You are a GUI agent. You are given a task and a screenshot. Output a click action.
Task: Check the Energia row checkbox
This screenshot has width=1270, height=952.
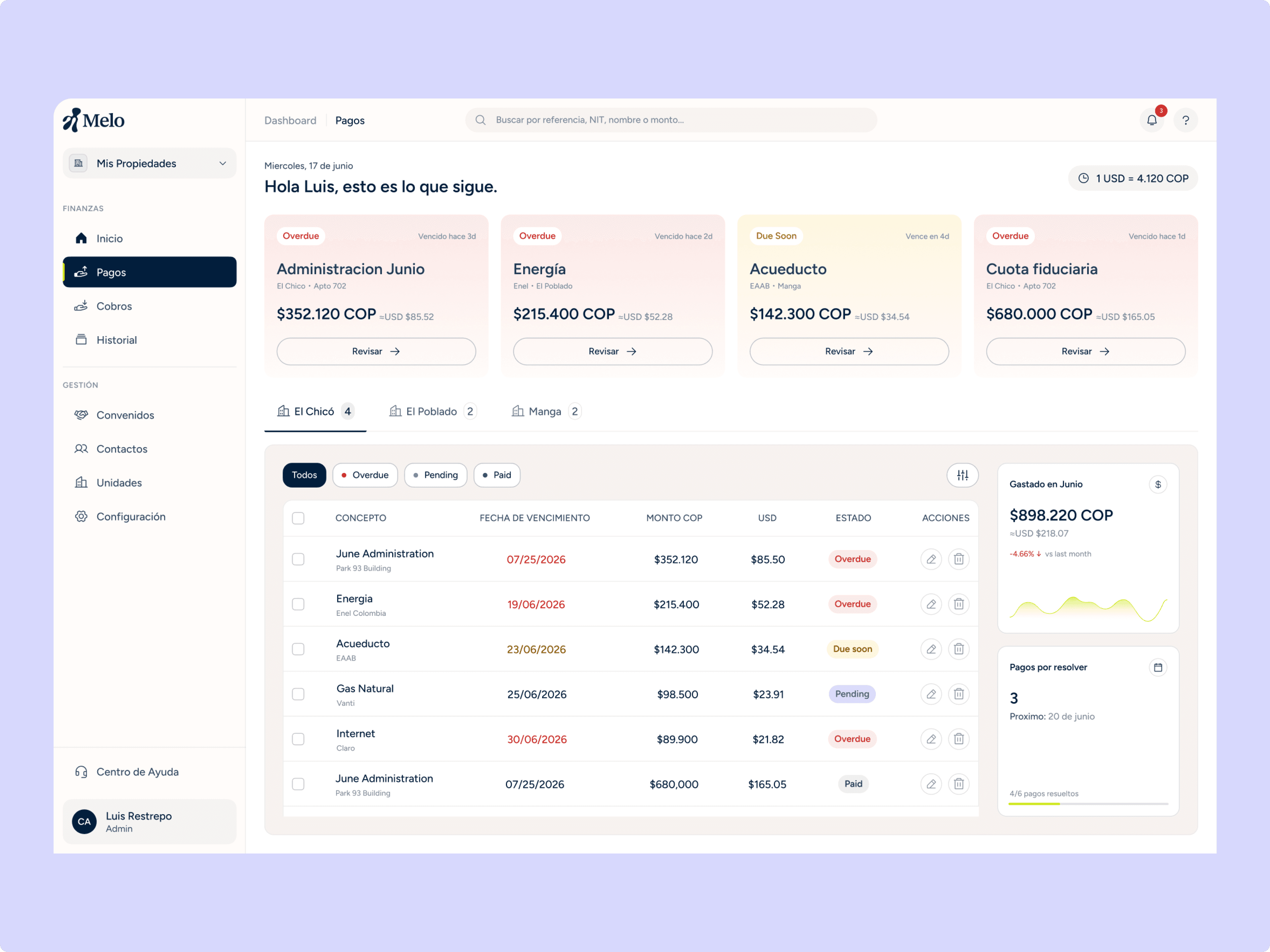298,604
